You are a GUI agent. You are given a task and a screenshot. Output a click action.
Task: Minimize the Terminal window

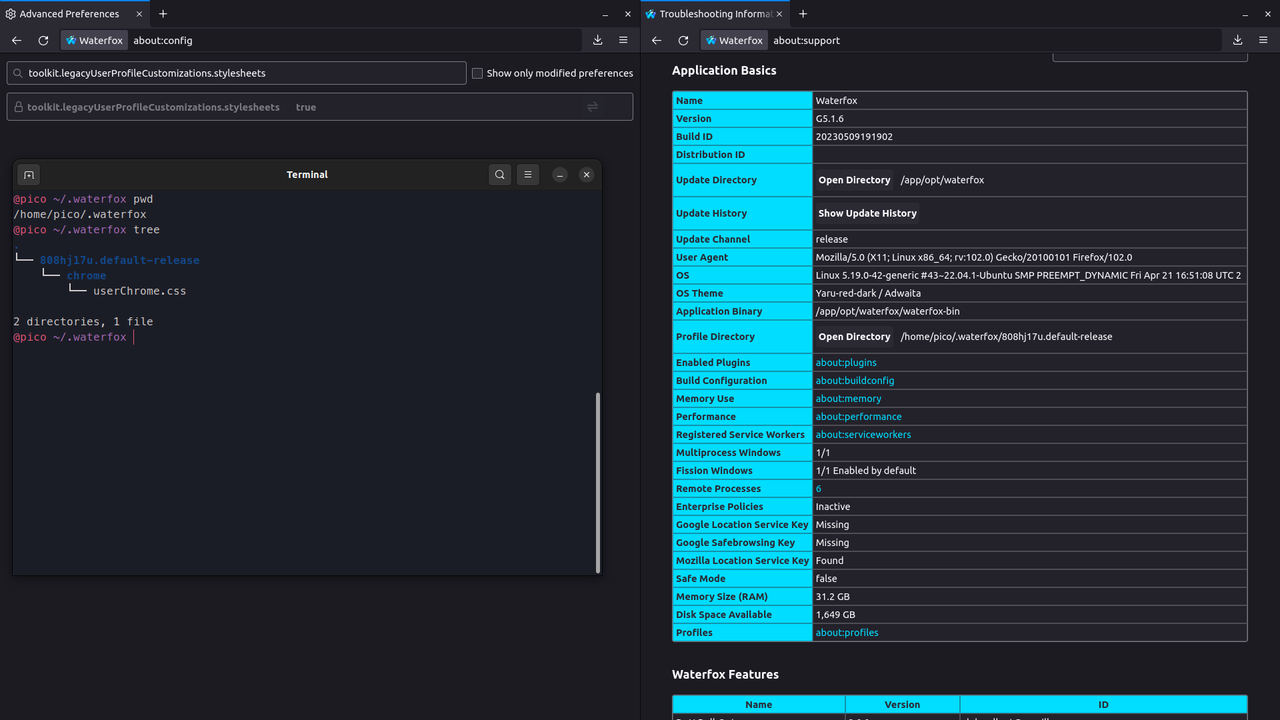(560, 174)
